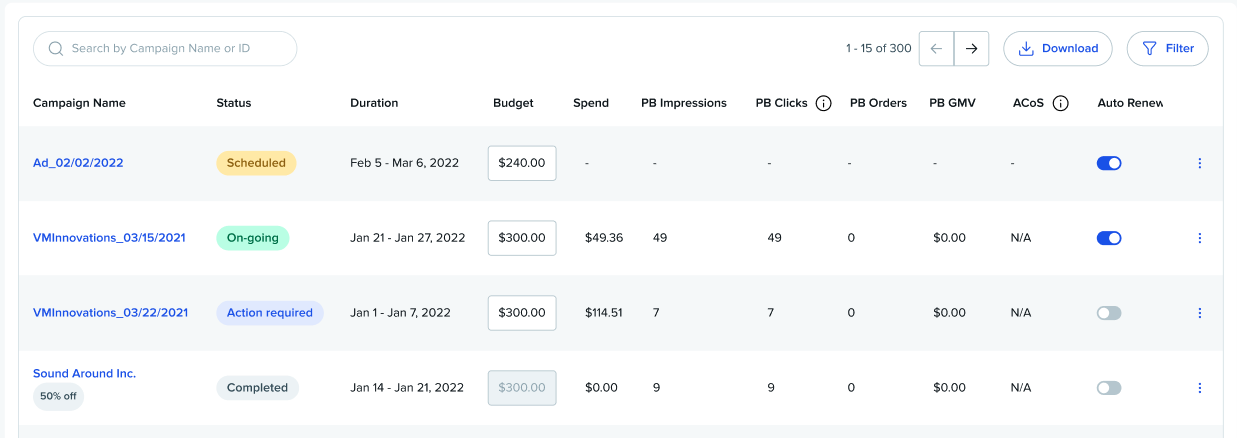Click the Campaign Name column header

[79, 103]
